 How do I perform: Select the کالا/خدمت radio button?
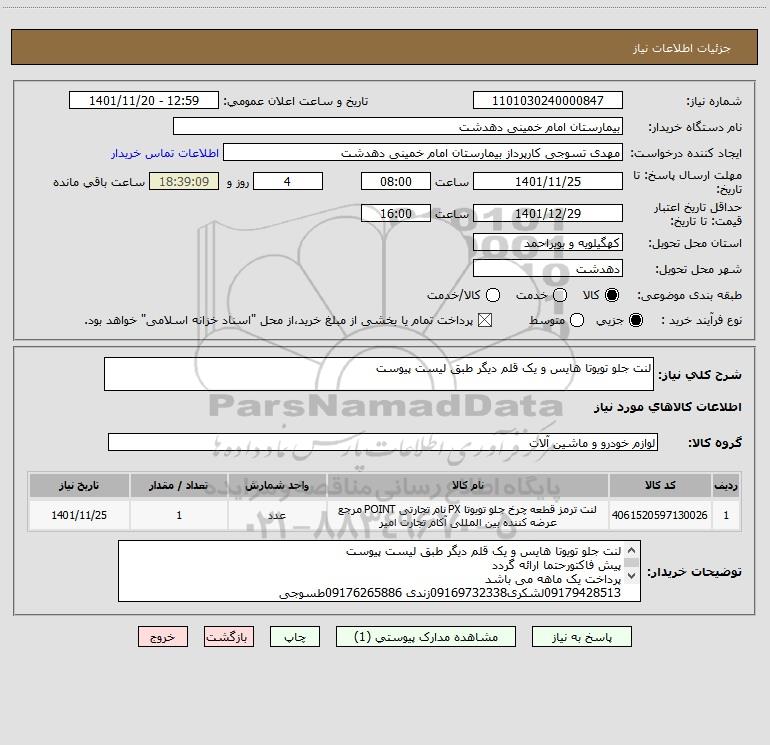click(x=493, y=295)
